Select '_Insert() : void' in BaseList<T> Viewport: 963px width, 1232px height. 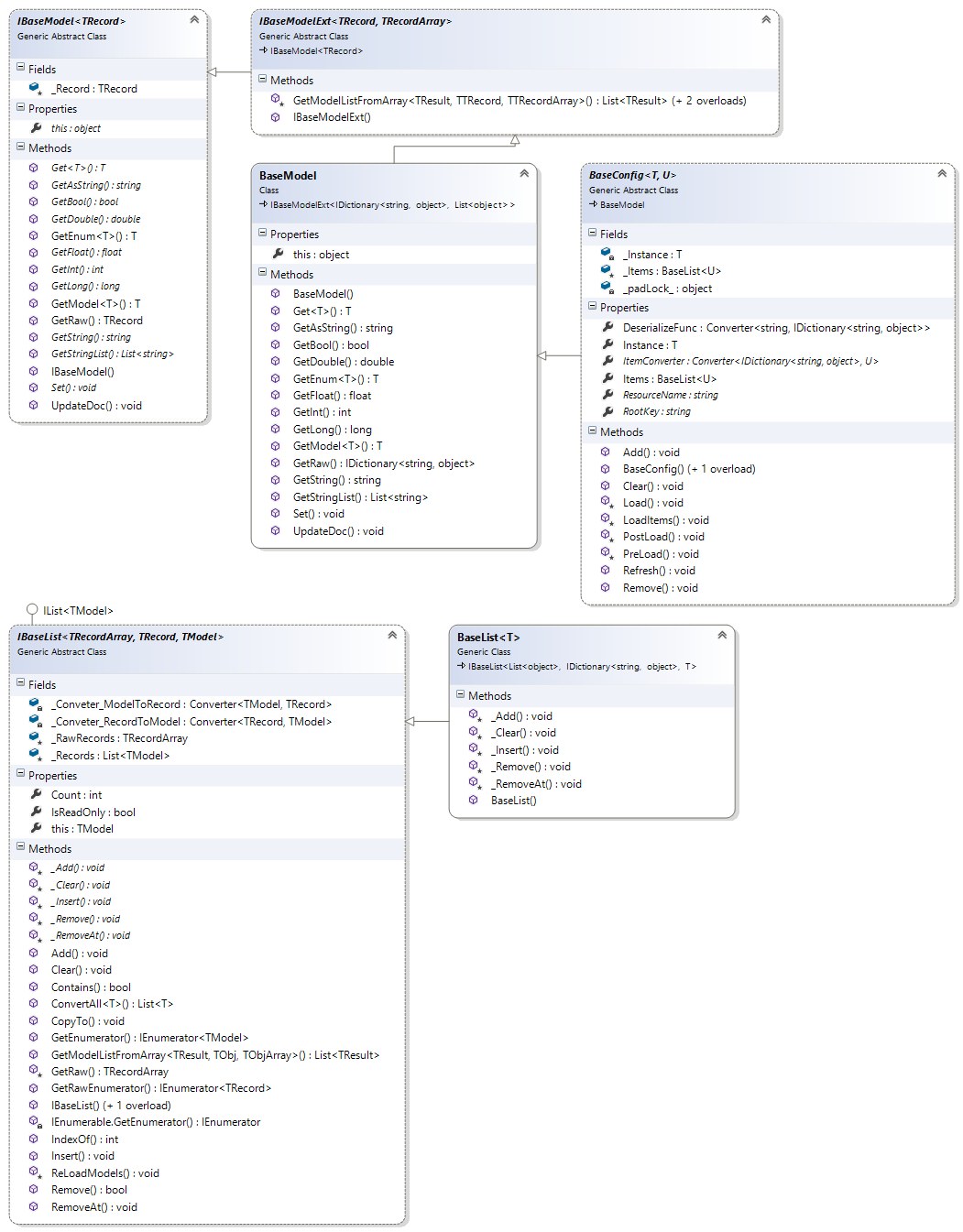(524, 750)
